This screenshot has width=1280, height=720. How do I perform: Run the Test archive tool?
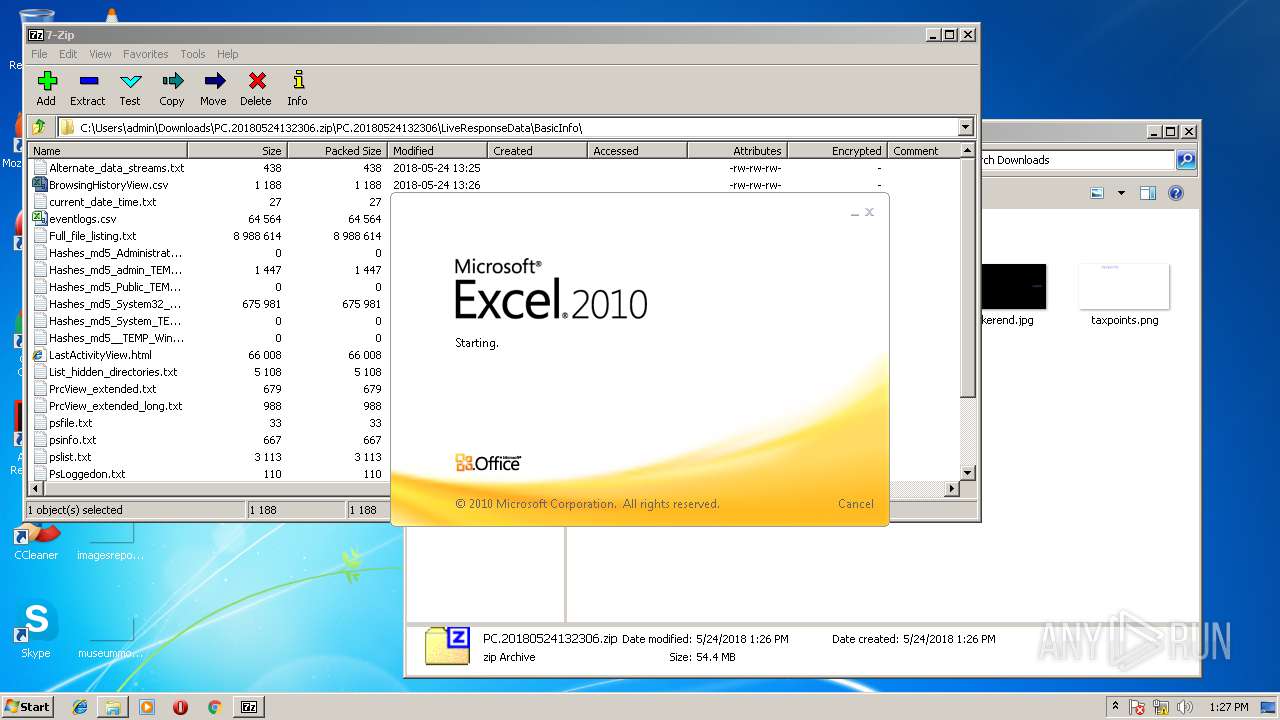pos(130,88)
